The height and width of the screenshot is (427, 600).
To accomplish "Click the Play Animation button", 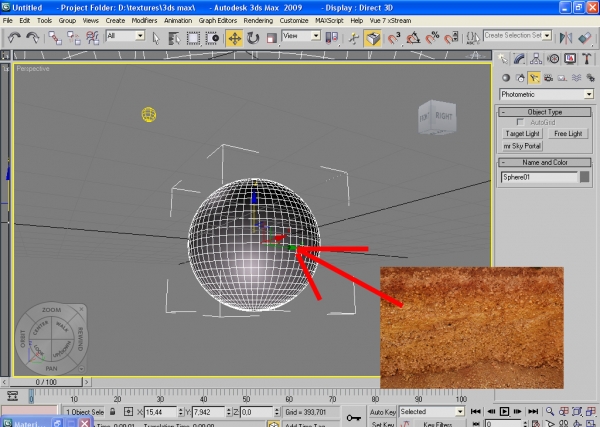I will pos(504,412).
